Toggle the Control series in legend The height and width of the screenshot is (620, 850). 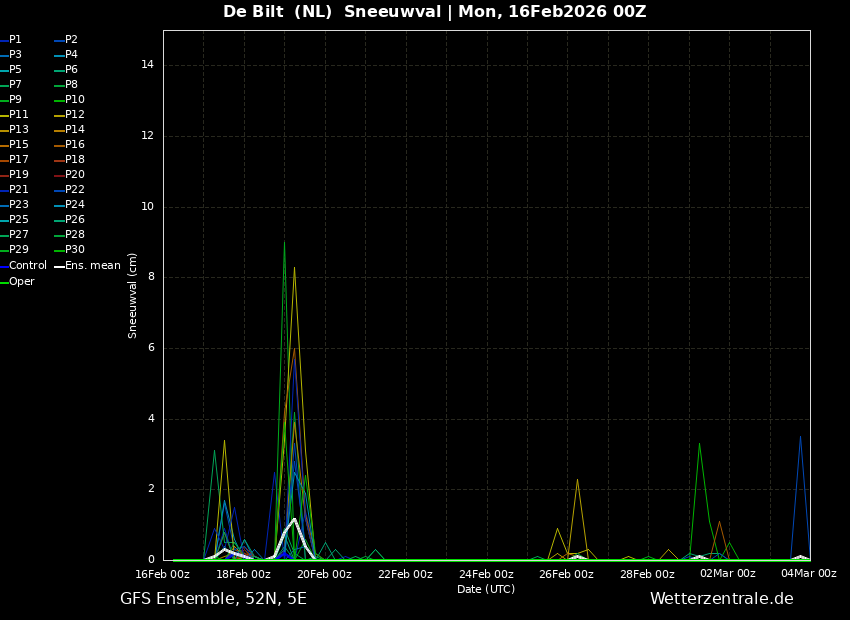(27, 266)
